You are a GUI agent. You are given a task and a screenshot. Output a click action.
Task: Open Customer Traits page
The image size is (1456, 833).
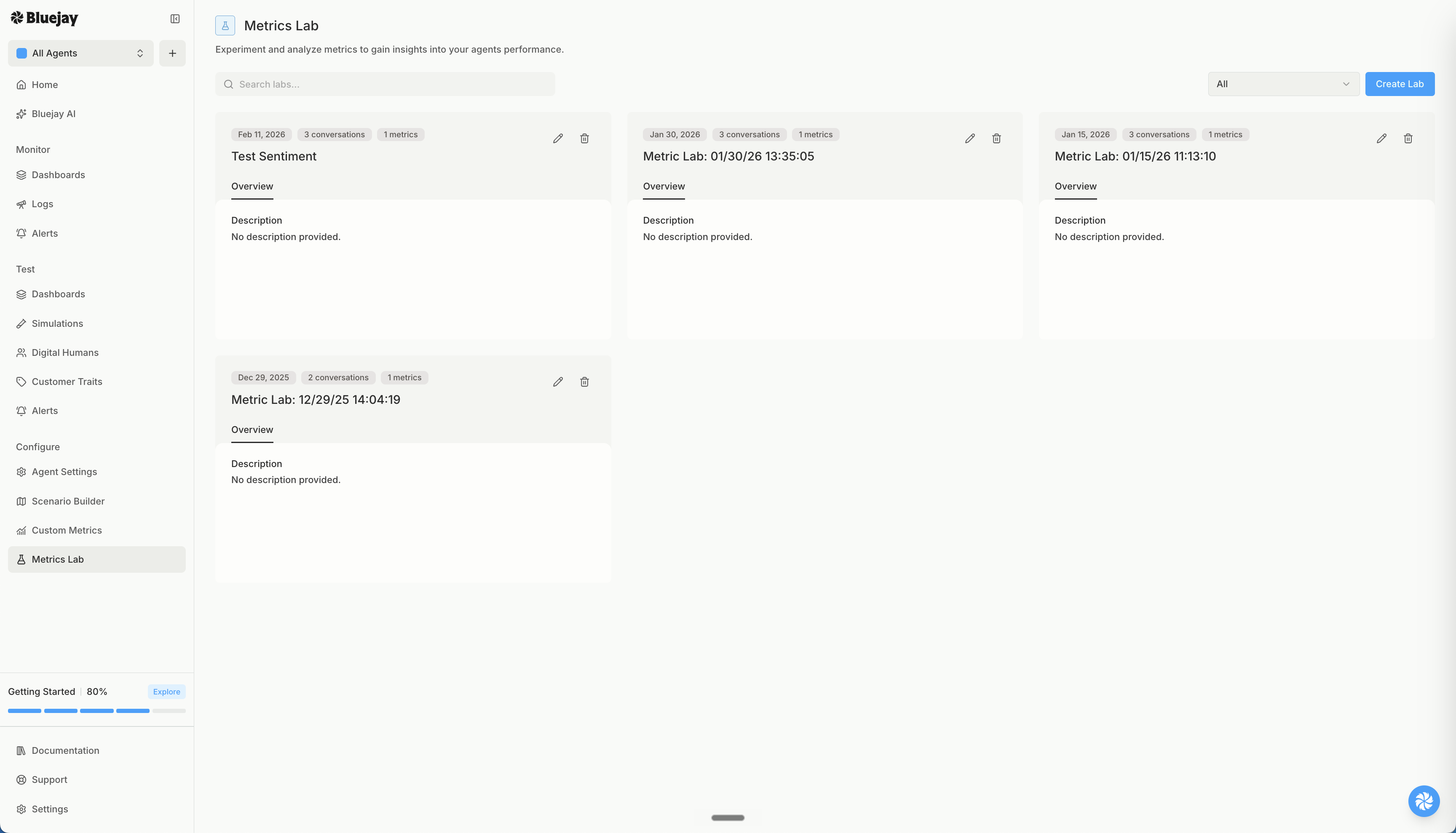point(97,382)
